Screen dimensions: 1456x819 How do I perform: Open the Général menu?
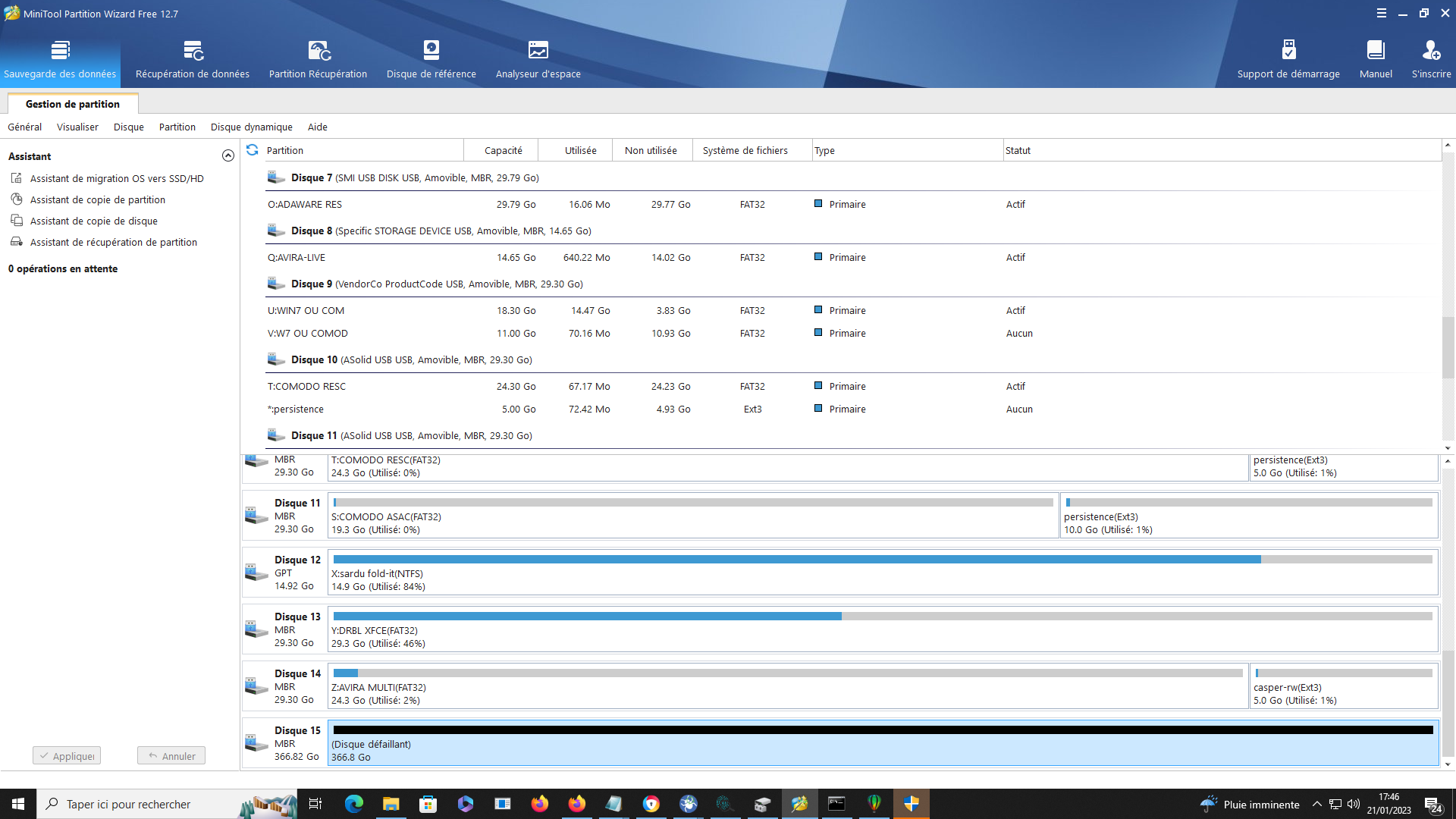click(x=25, y=127)
